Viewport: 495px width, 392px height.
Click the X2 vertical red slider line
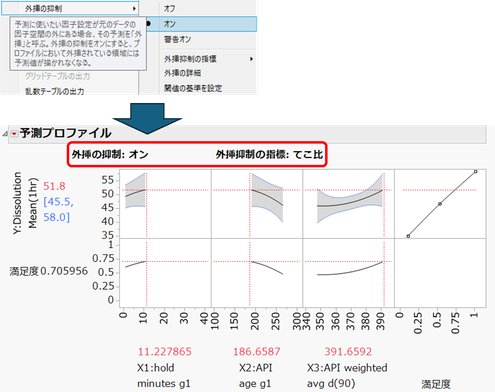(250, 238)
